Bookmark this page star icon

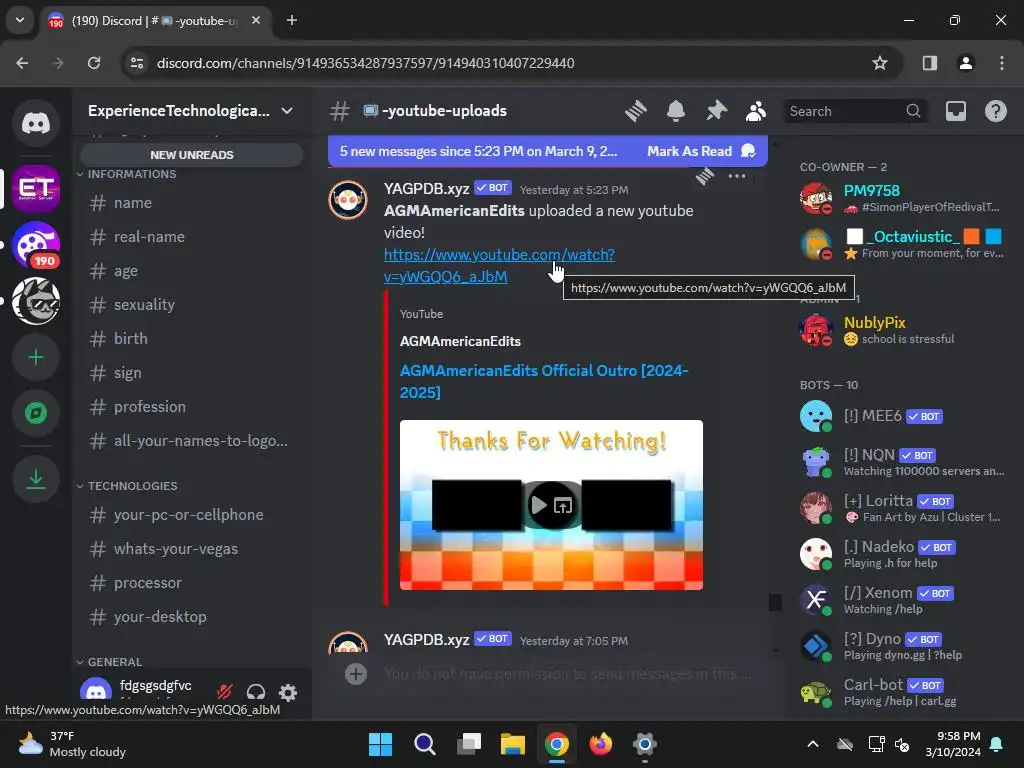tap(880, 63)
